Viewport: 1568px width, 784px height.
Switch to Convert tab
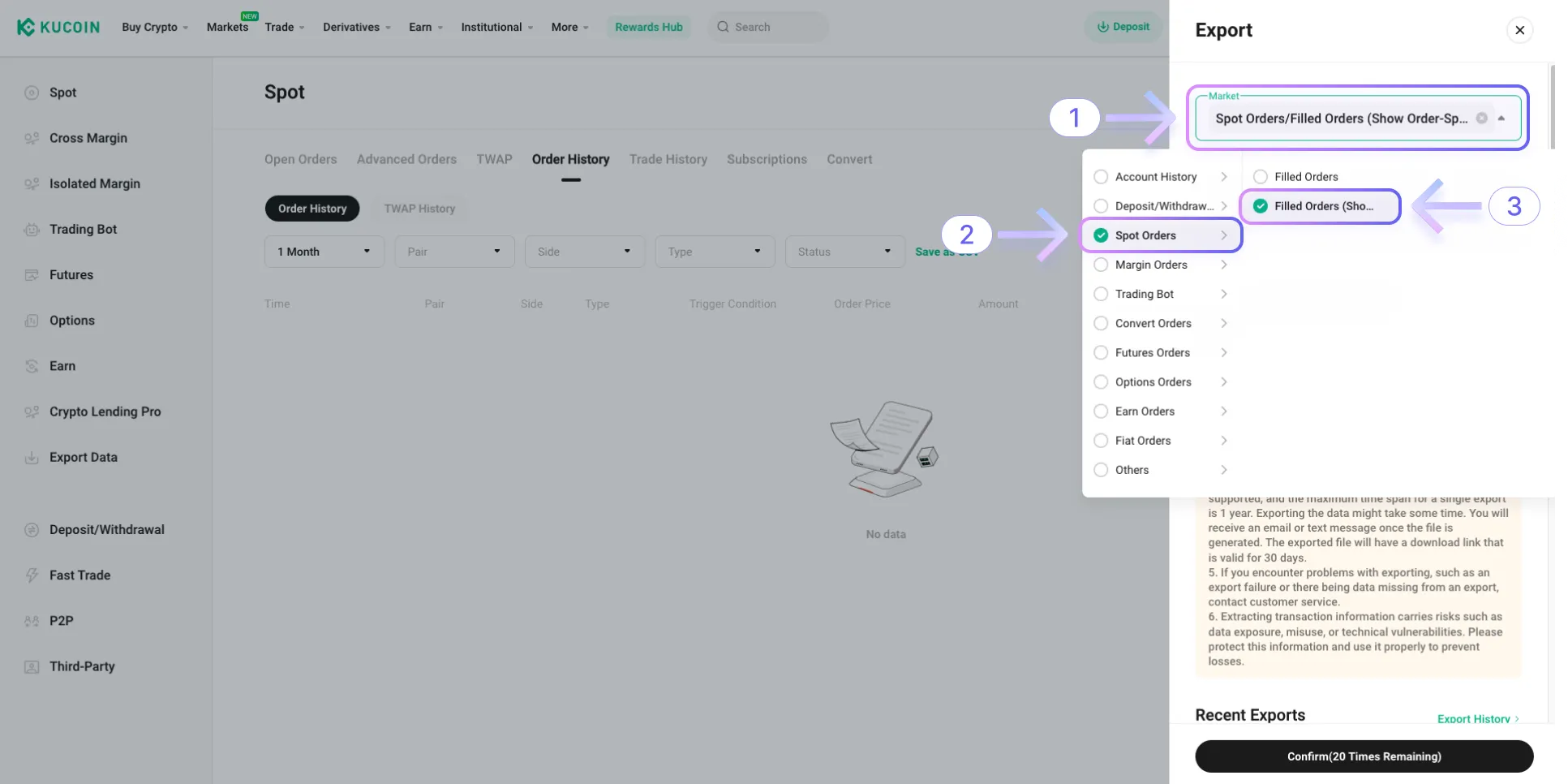point(849,159)
